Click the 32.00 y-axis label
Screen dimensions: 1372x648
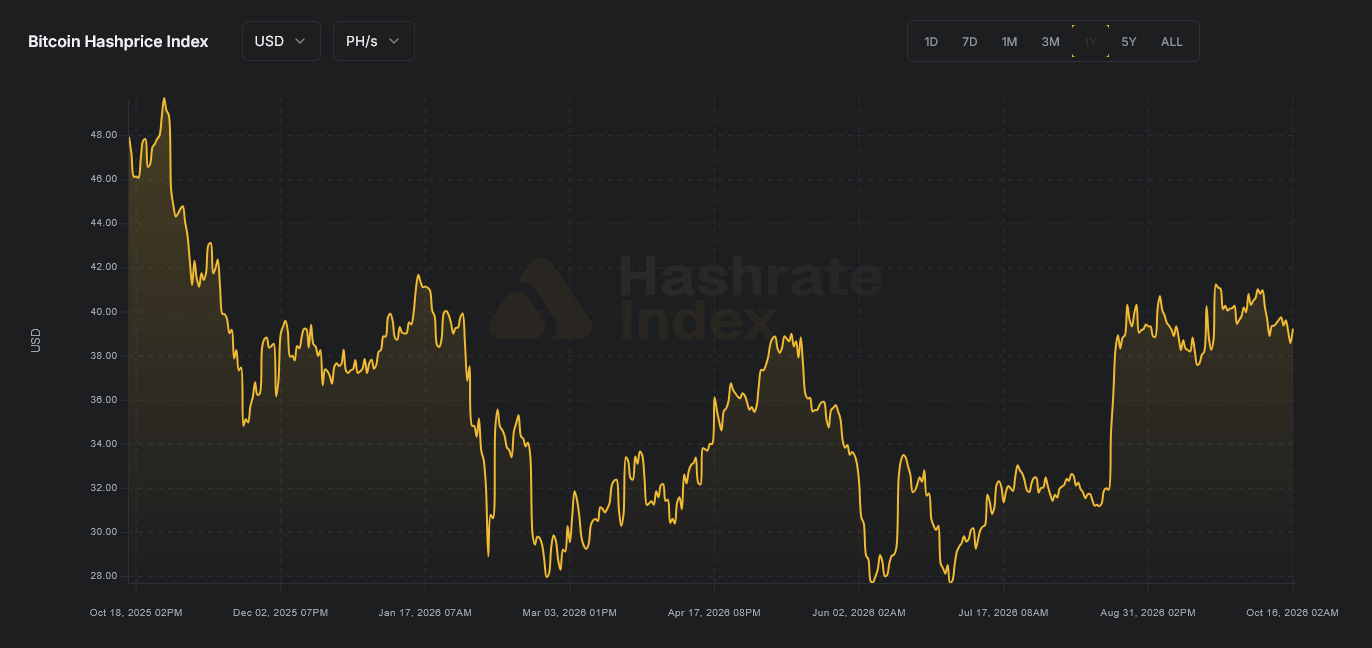click(x=103, y=488)
